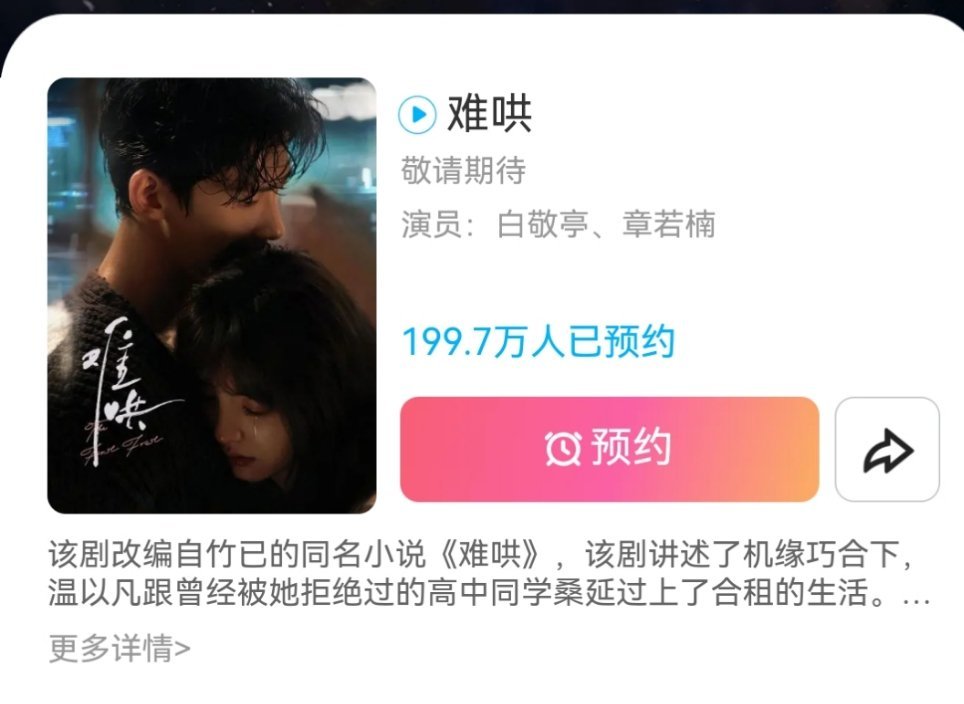Image resolution: width=964 pixels, height=704 pixels.
Task: Click the 演员 label
Action: tap(432, 224)
